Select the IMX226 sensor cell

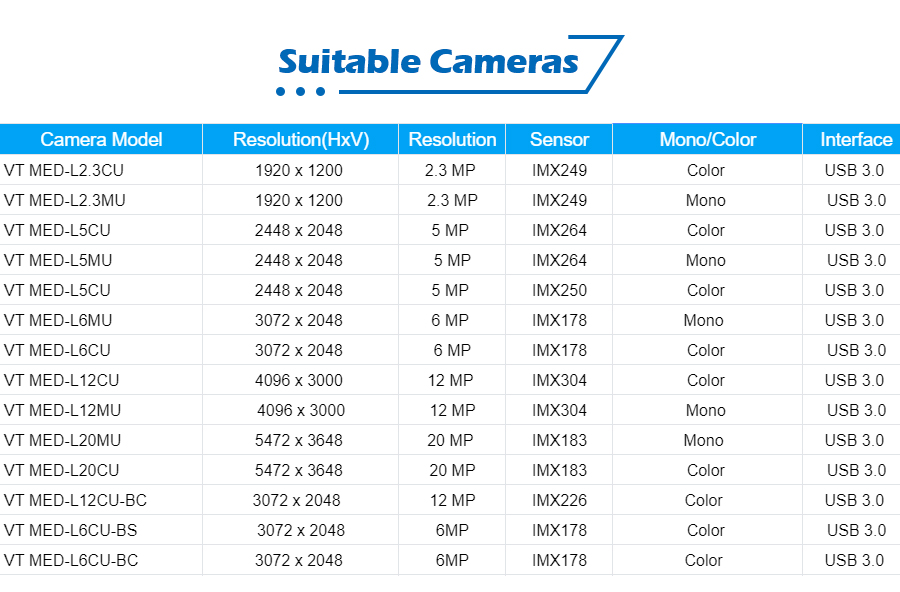[559, 500]
